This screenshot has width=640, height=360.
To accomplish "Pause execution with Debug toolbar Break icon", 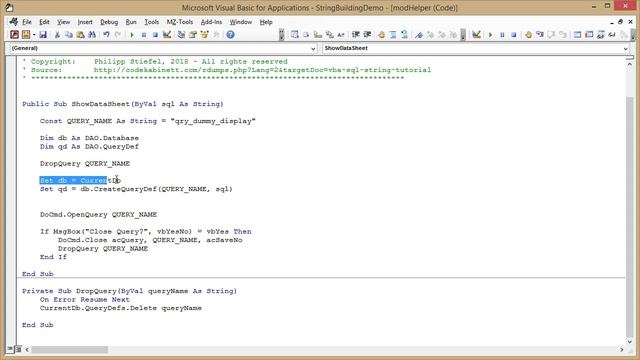I will (x=502, y=35).
